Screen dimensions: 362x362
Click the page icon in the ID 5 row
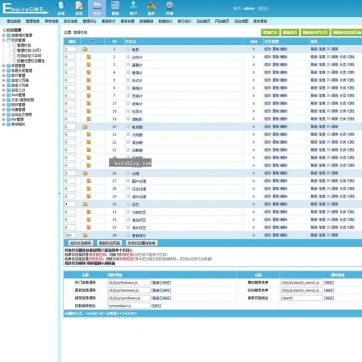coord(89,80)
